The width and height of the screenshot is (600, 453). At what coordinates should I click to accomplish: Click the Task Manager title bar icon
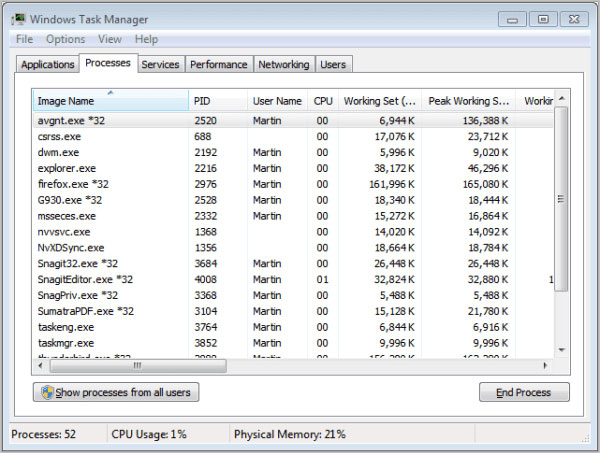click(18, 19)
